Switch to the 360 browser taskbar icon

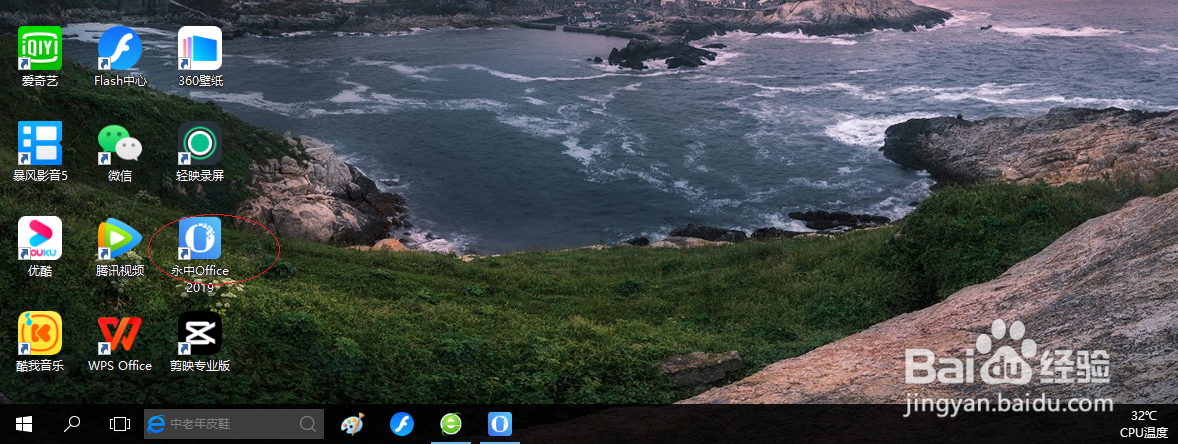coord(451,424)
